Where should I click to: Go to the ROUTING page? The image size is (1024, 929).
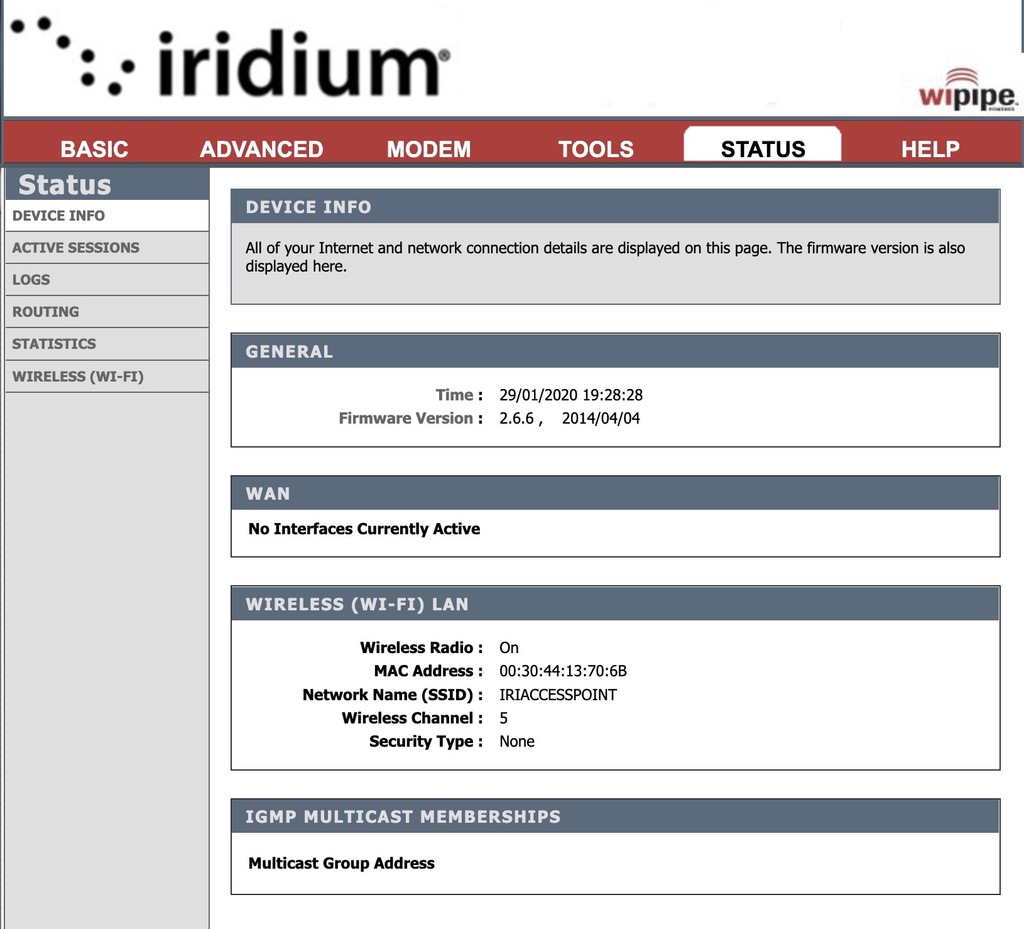pos(107,311)
